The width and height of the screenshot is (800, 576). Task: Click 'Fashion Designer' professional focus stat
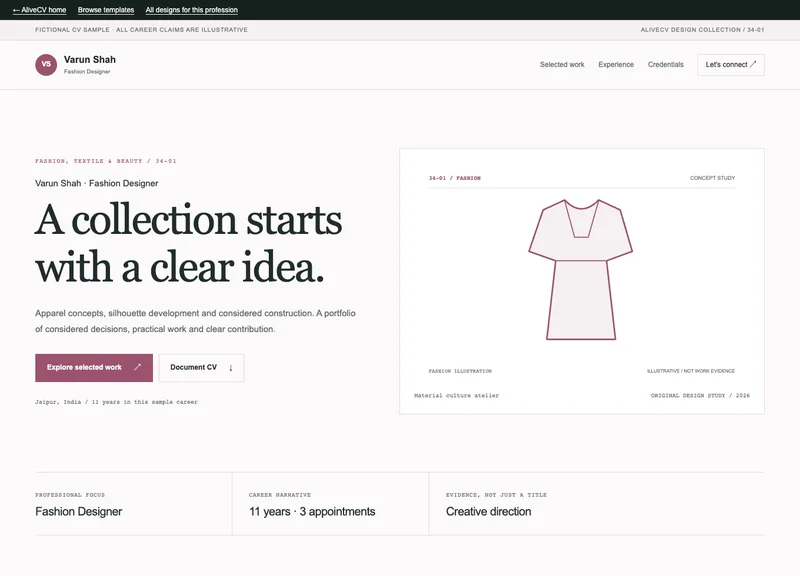pyautogui.click(x=79, y=512)
